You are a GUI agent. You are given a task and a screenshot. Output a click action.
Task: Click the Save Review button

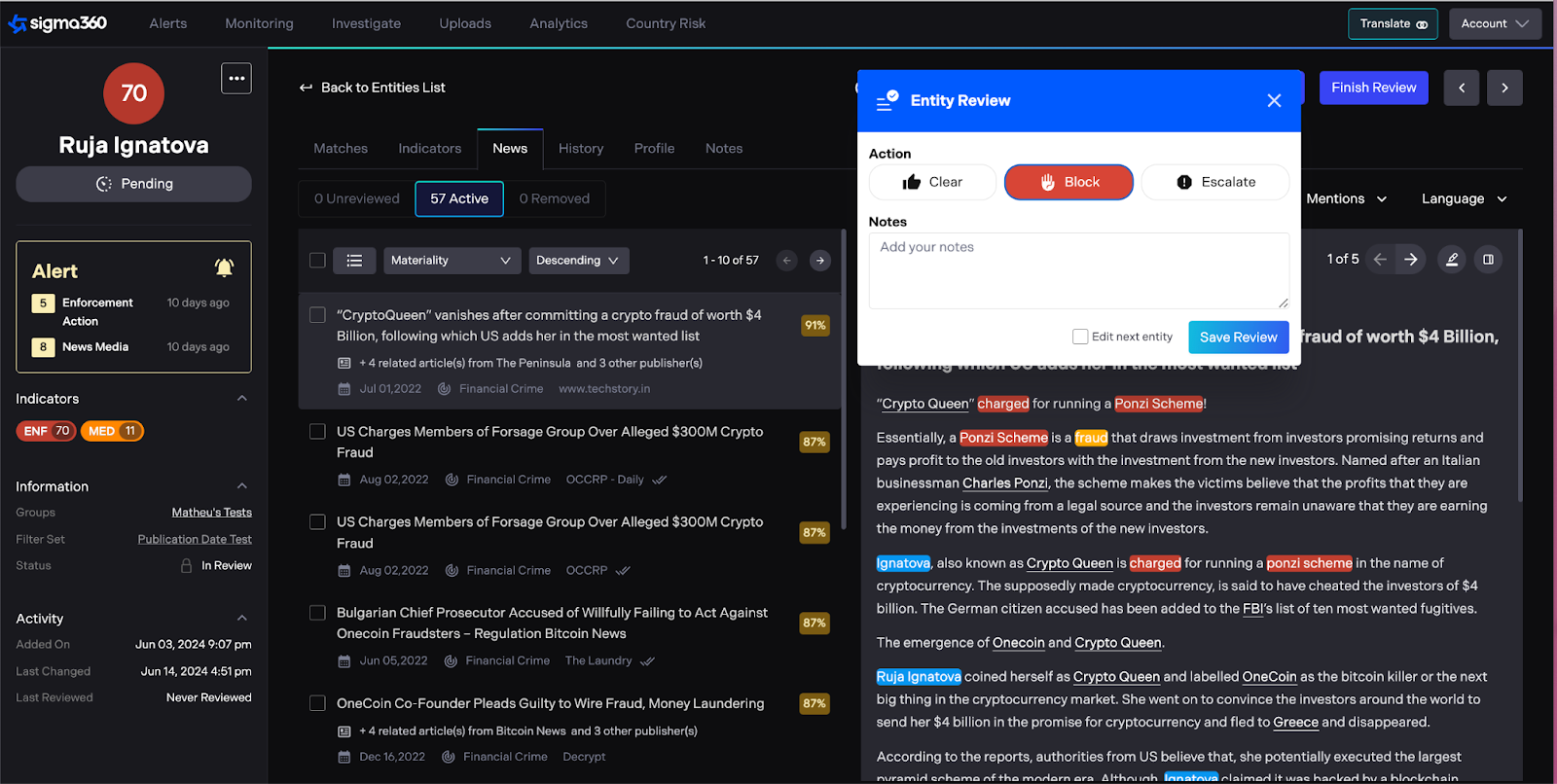[1238, 338]
